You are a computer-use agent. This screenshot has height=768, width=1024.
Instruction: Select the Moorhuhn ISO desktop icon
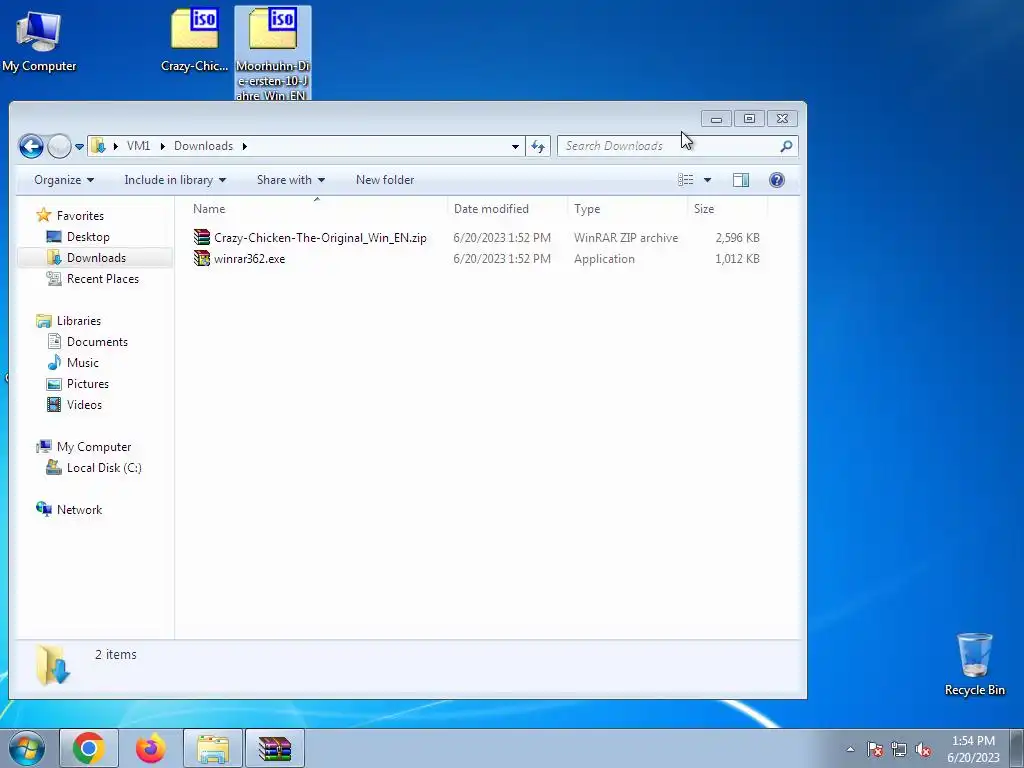pyautogui.click(x=273, y=54)
